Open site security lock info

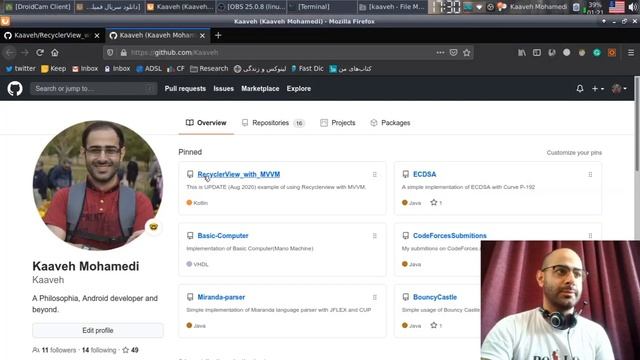[x=124, y=52]
